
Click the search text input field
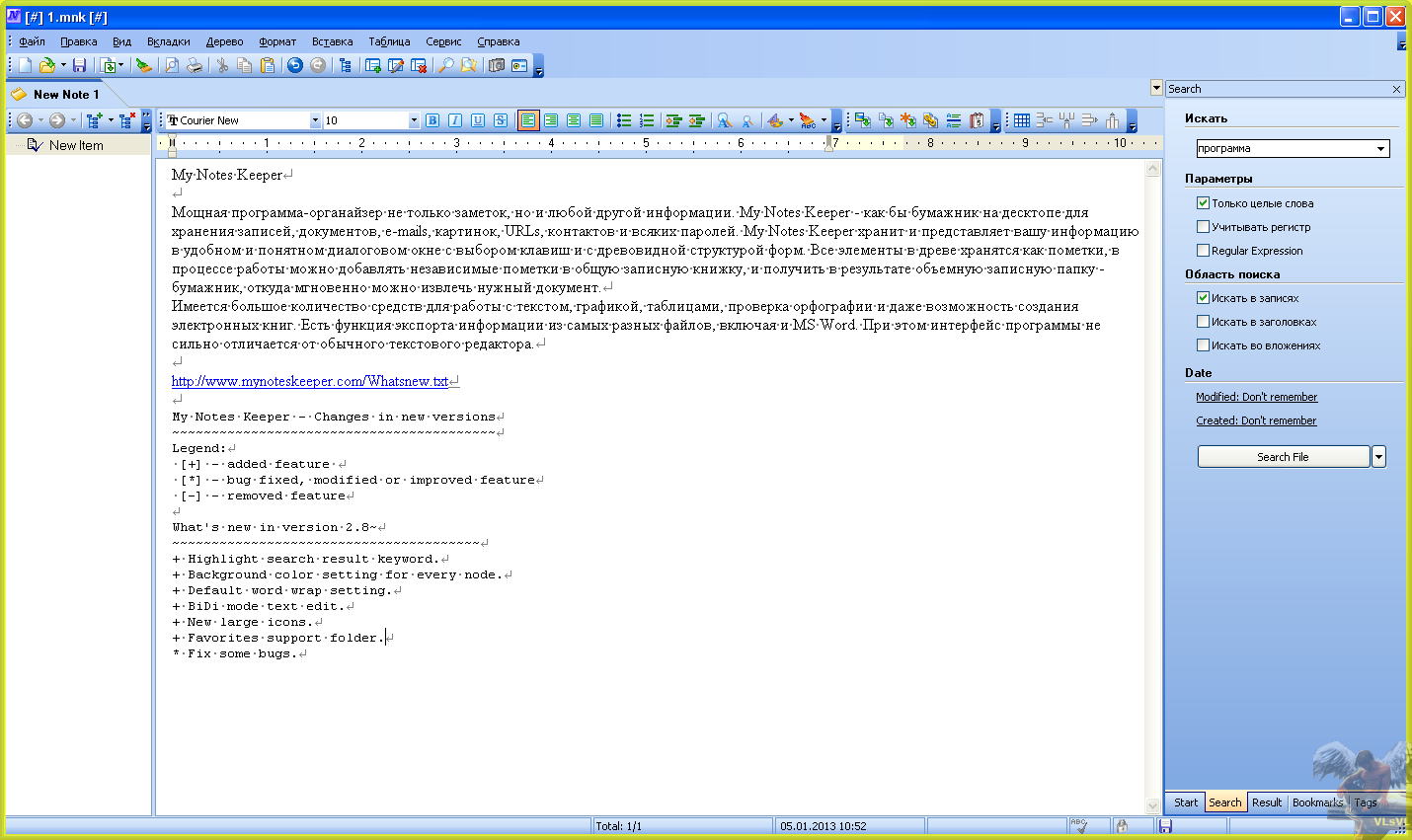(x=1284, y=149)
